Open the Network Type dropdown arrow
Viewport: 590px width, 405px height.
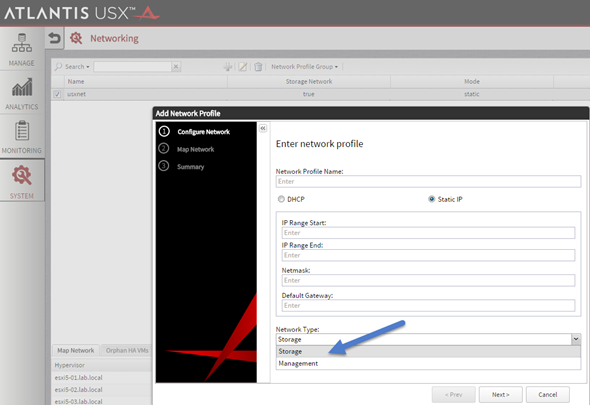coord(576,339)
